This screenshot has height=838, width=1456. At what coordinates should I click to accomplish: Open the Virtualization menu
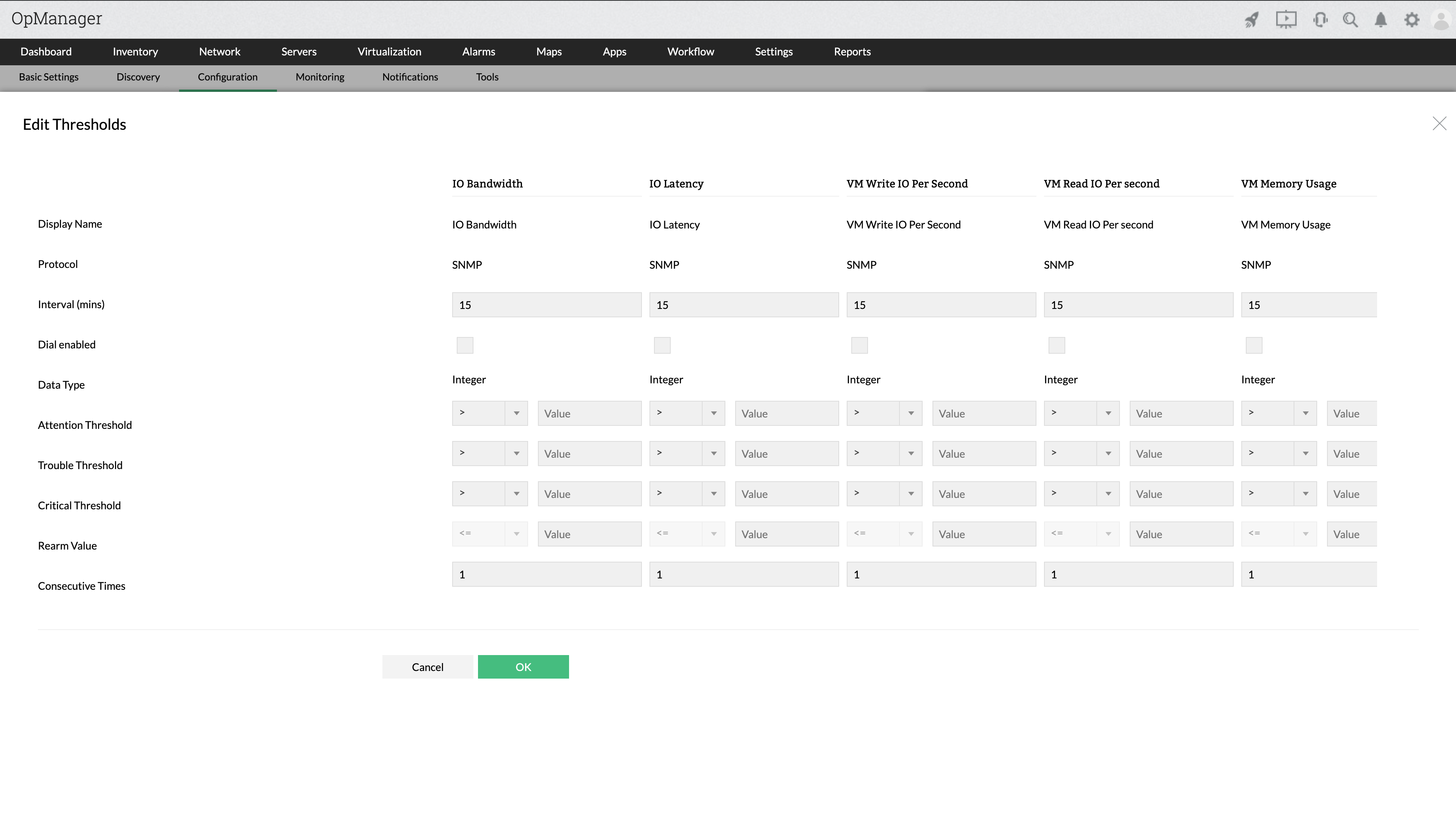[390, 51]
